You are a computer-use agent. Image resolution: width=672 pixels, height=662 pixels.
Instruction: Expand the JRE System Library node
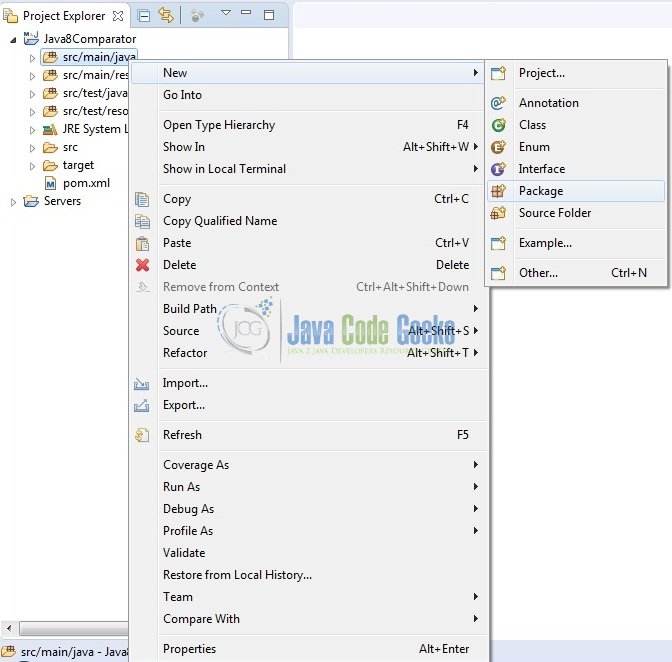point(32,130)
